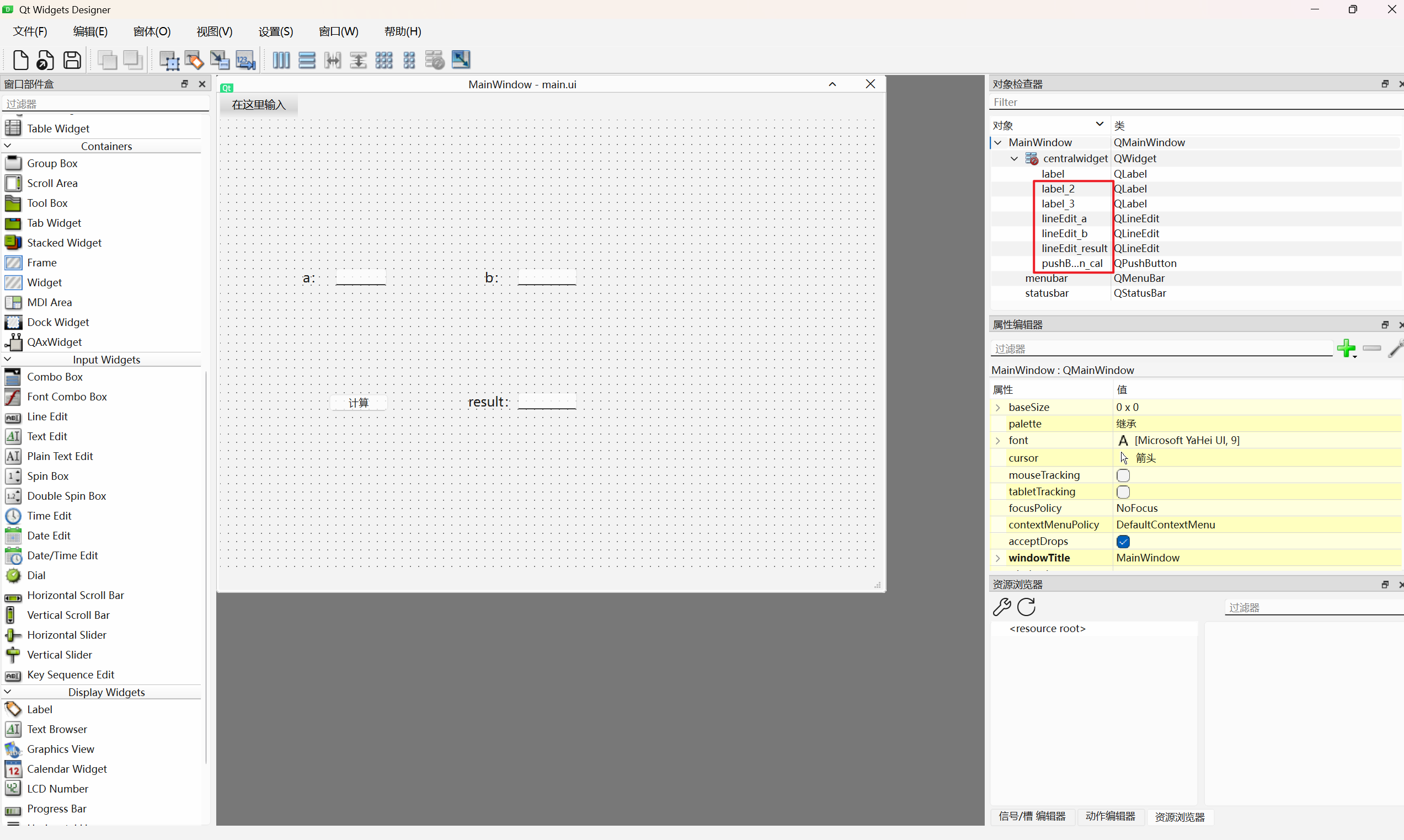
Task: Select lineEdit_result in the object inspector
Action: pos(1074,249)
